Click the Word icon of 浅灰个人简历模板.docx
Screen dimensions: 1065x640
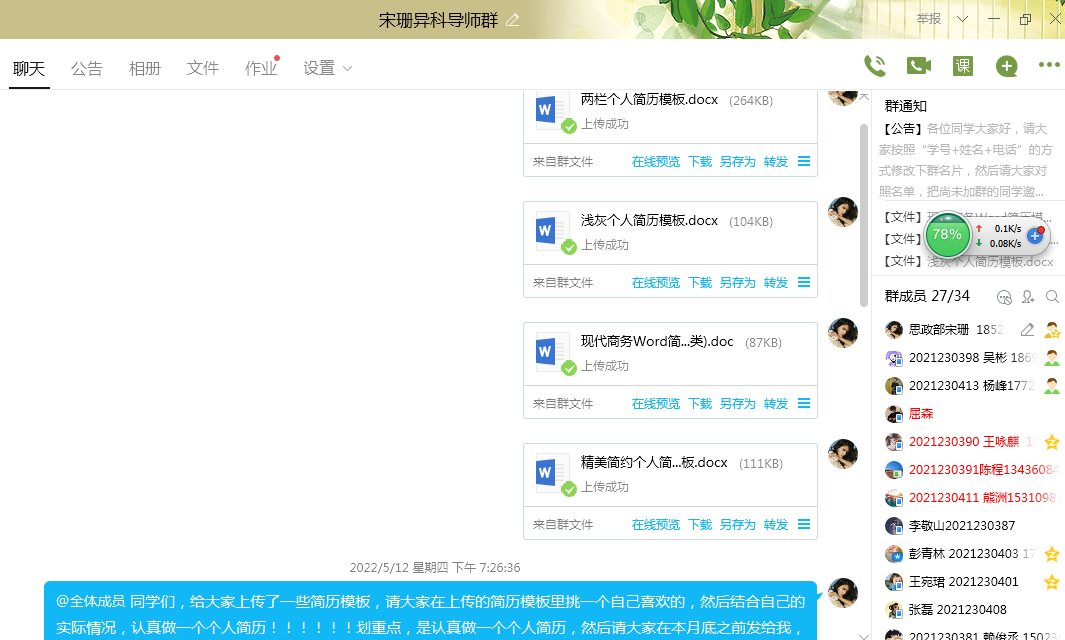point(547,229)
